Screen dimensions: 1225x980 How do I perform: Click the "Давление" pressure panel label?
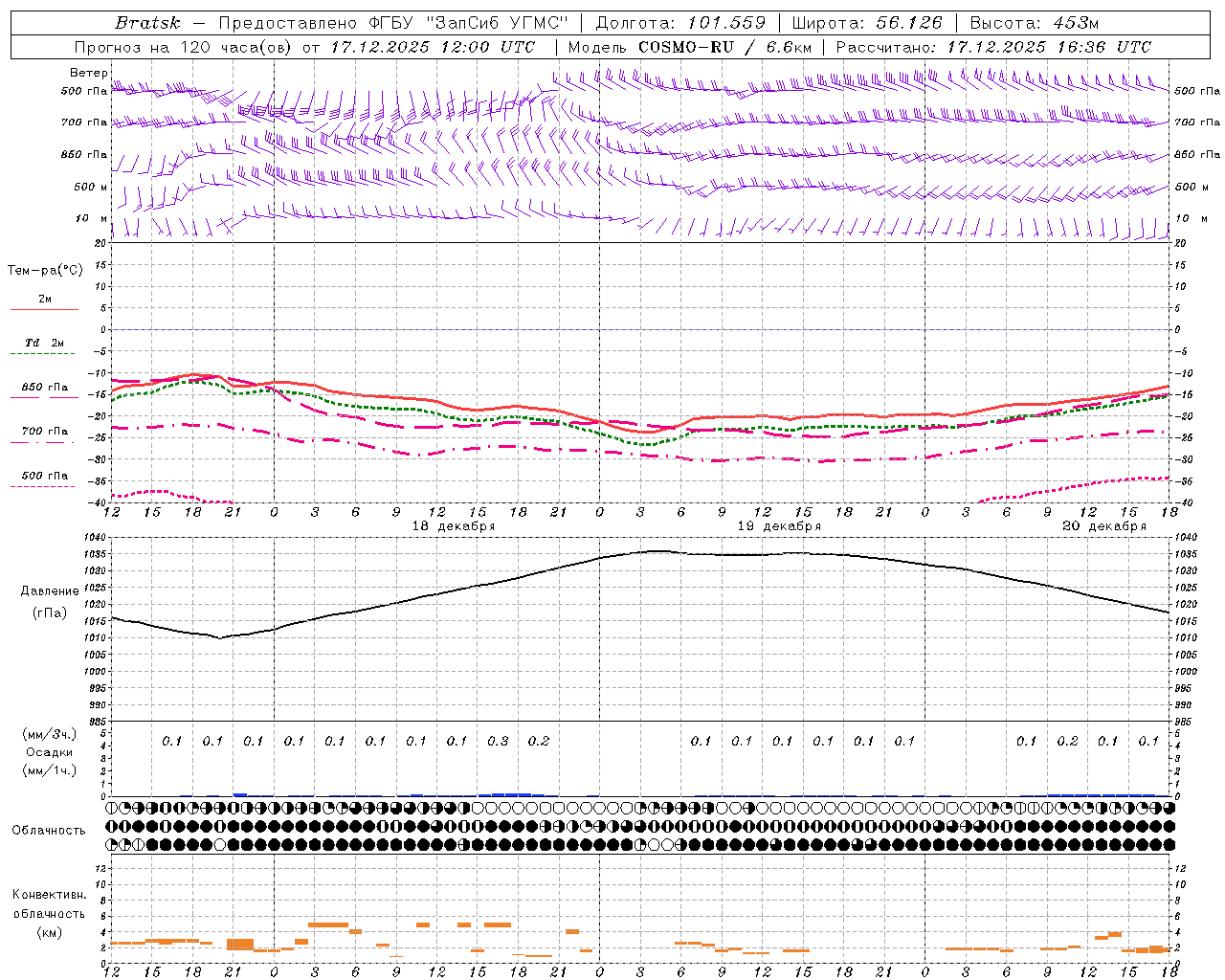pos(50,591)
